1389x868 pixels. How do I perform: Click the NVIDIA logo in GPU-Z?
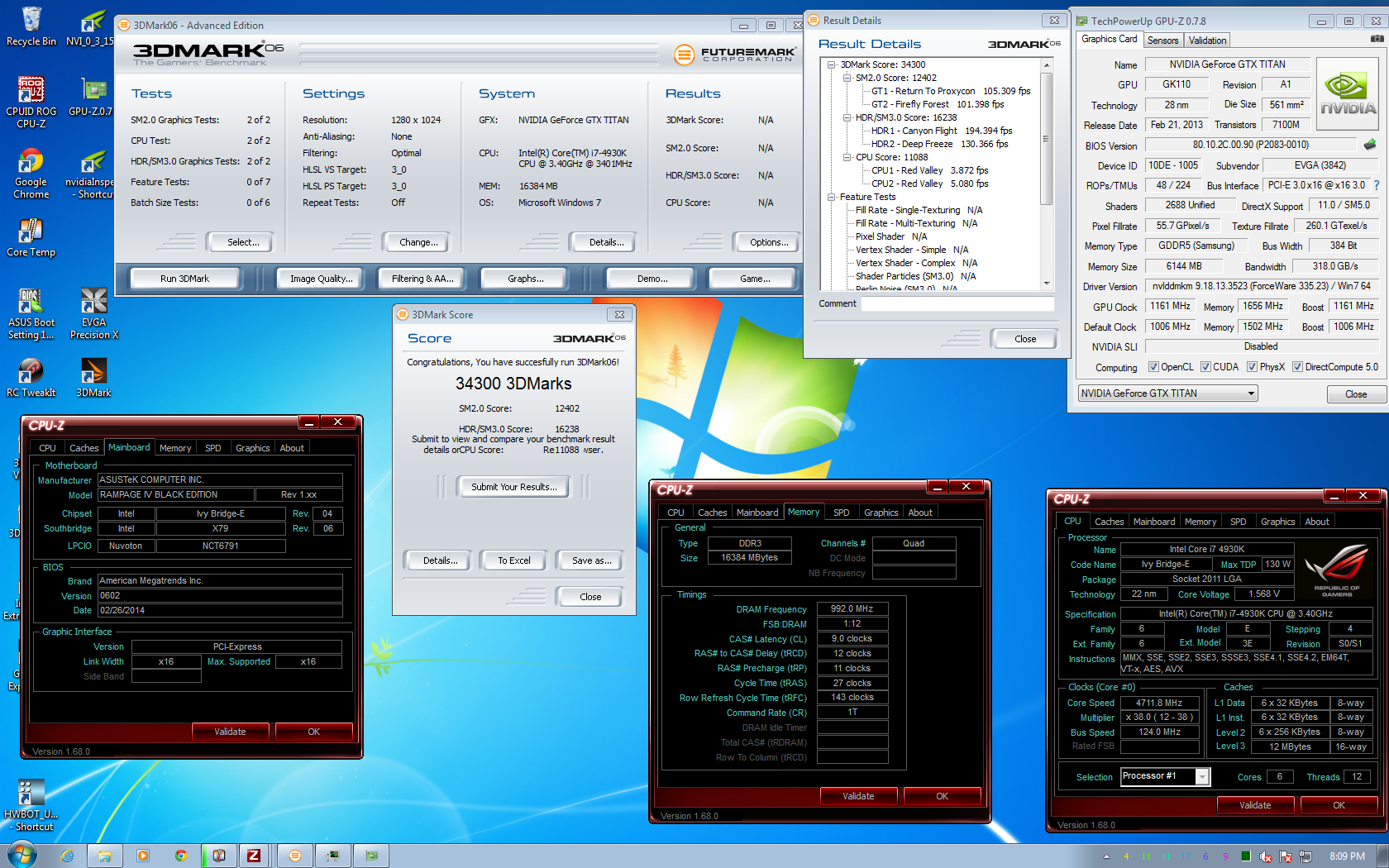pos(1348,94)
